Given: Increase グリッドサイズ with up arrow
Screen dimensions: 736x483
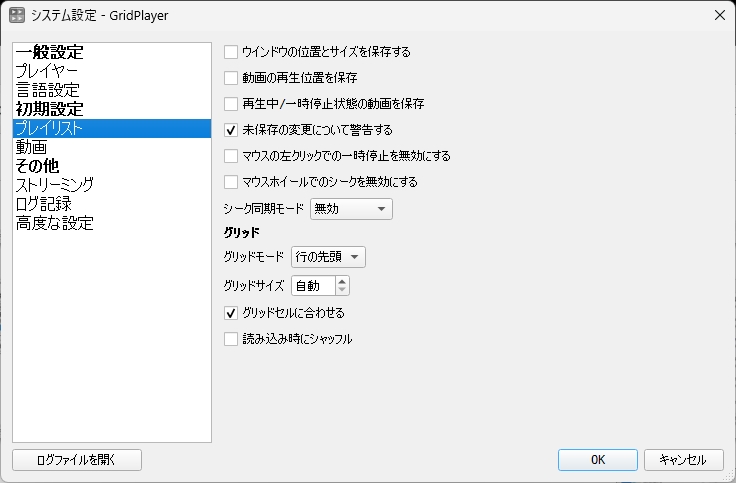Looking at the screenshot, I should click(343, 281).
